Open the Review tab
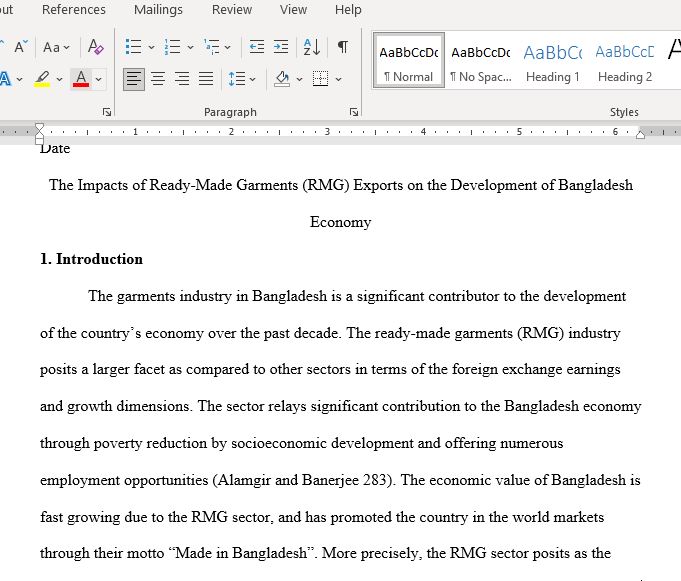Screen dimensions: 681x581 pyautogui.click(x=231, y=10)
